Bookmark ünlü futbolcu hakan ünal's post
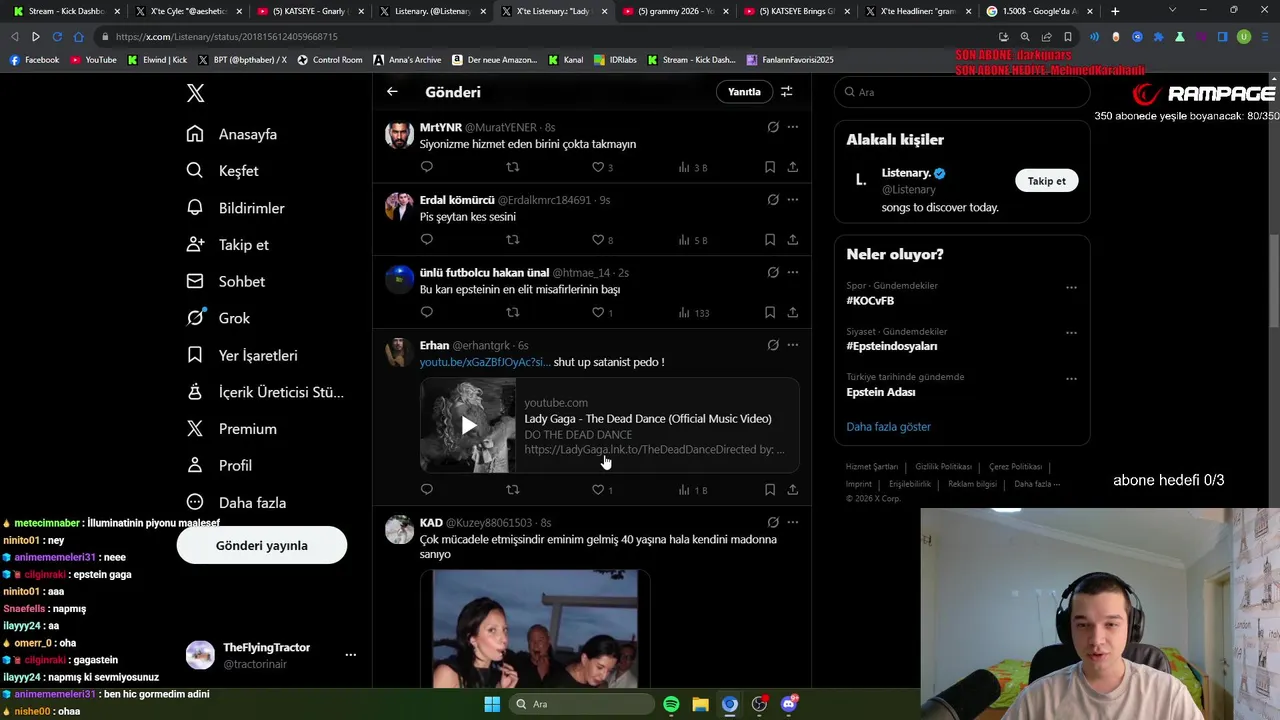This screenshot has height=720, width=1280. (x=770, y=313)
